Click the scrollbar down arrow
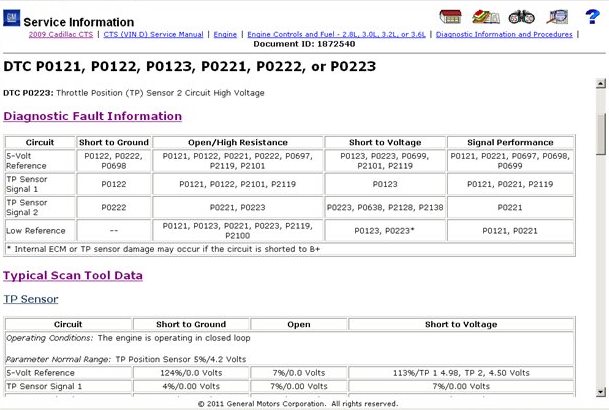 600,392
